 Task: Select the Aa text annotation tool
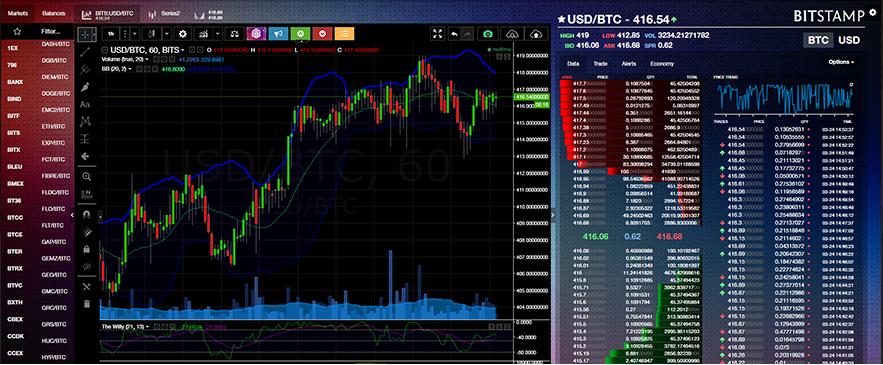tap(86, 104)
